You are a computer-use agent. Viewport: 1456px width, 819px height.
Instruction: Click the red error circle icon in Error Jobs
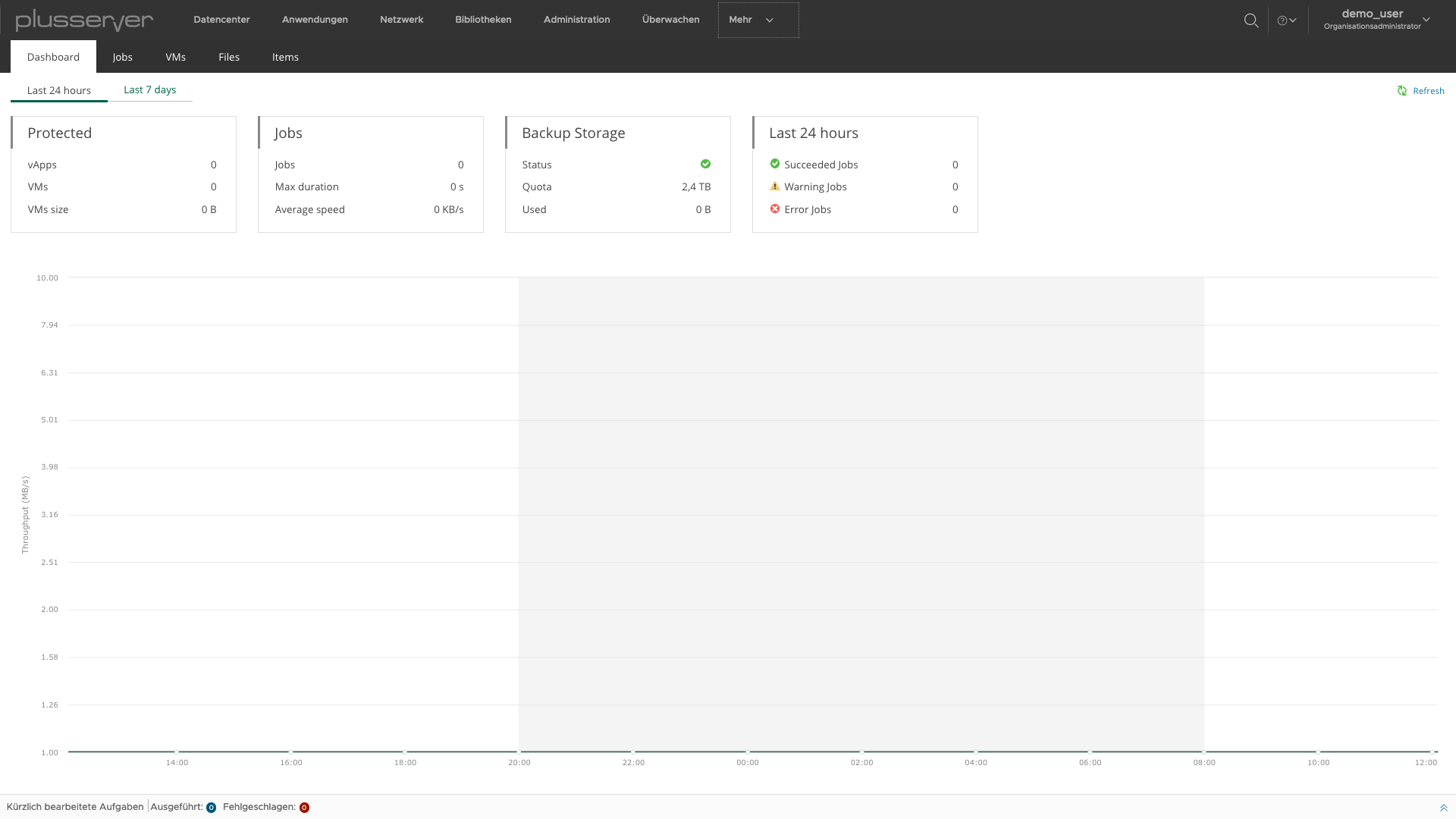point(775,209)
